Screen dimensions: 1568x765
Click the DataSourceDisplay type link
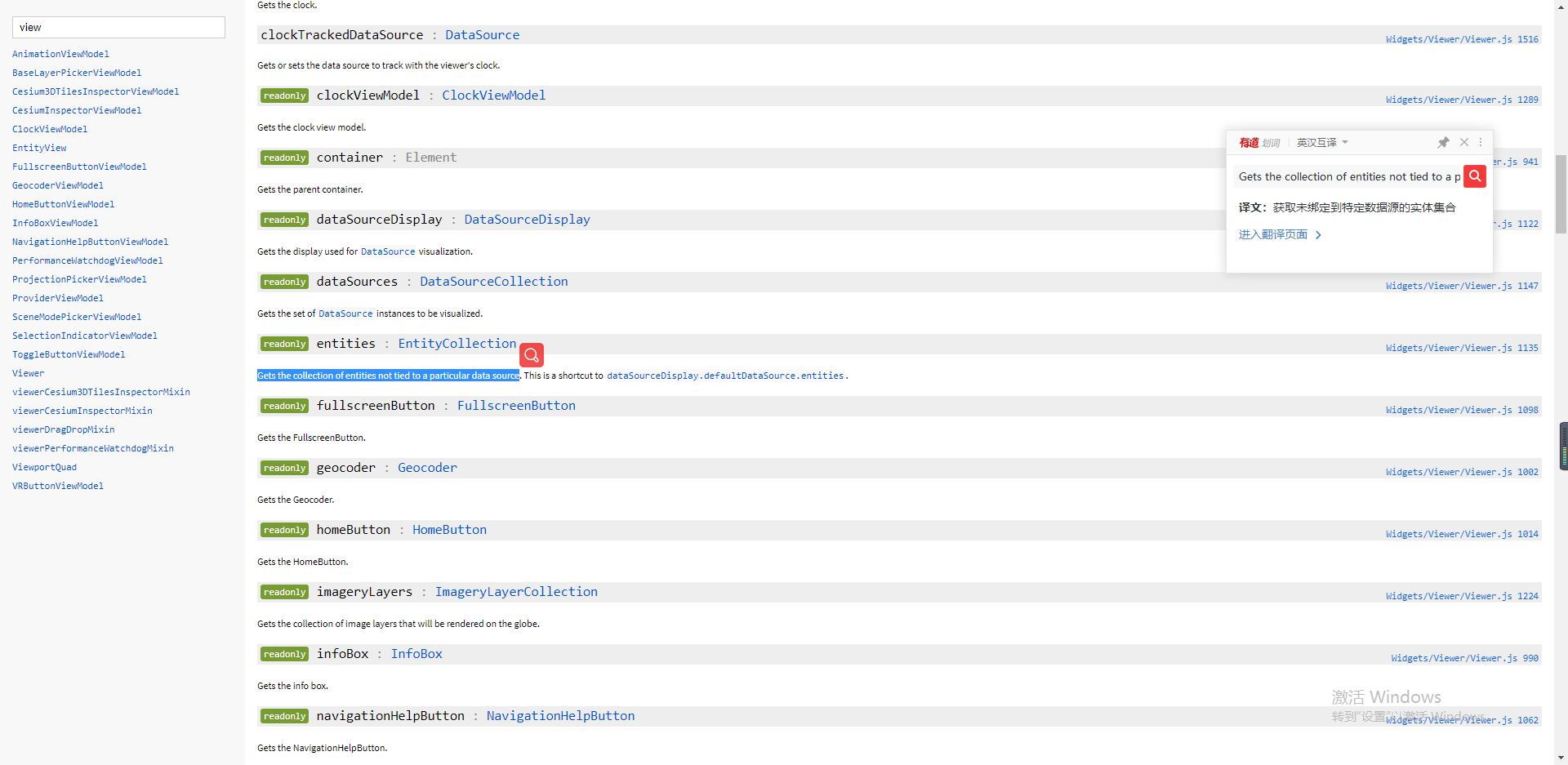[527, 219]
